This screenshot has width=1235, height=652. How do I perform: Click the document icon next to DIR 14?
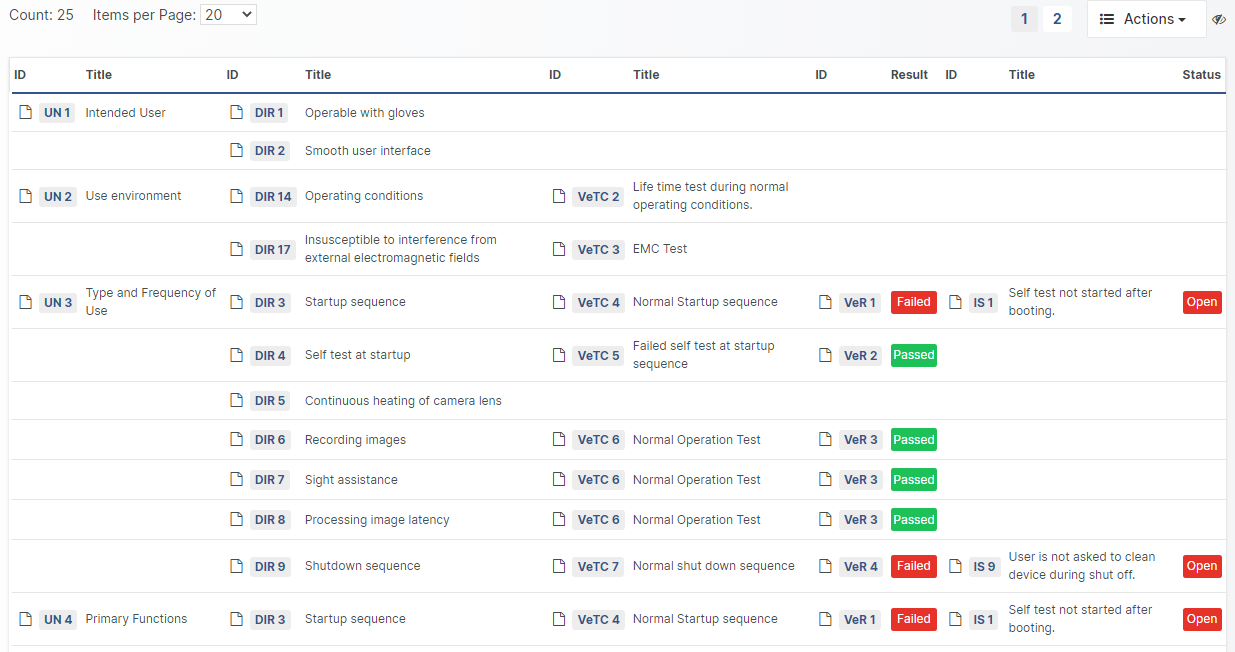(x=237, y=196)
